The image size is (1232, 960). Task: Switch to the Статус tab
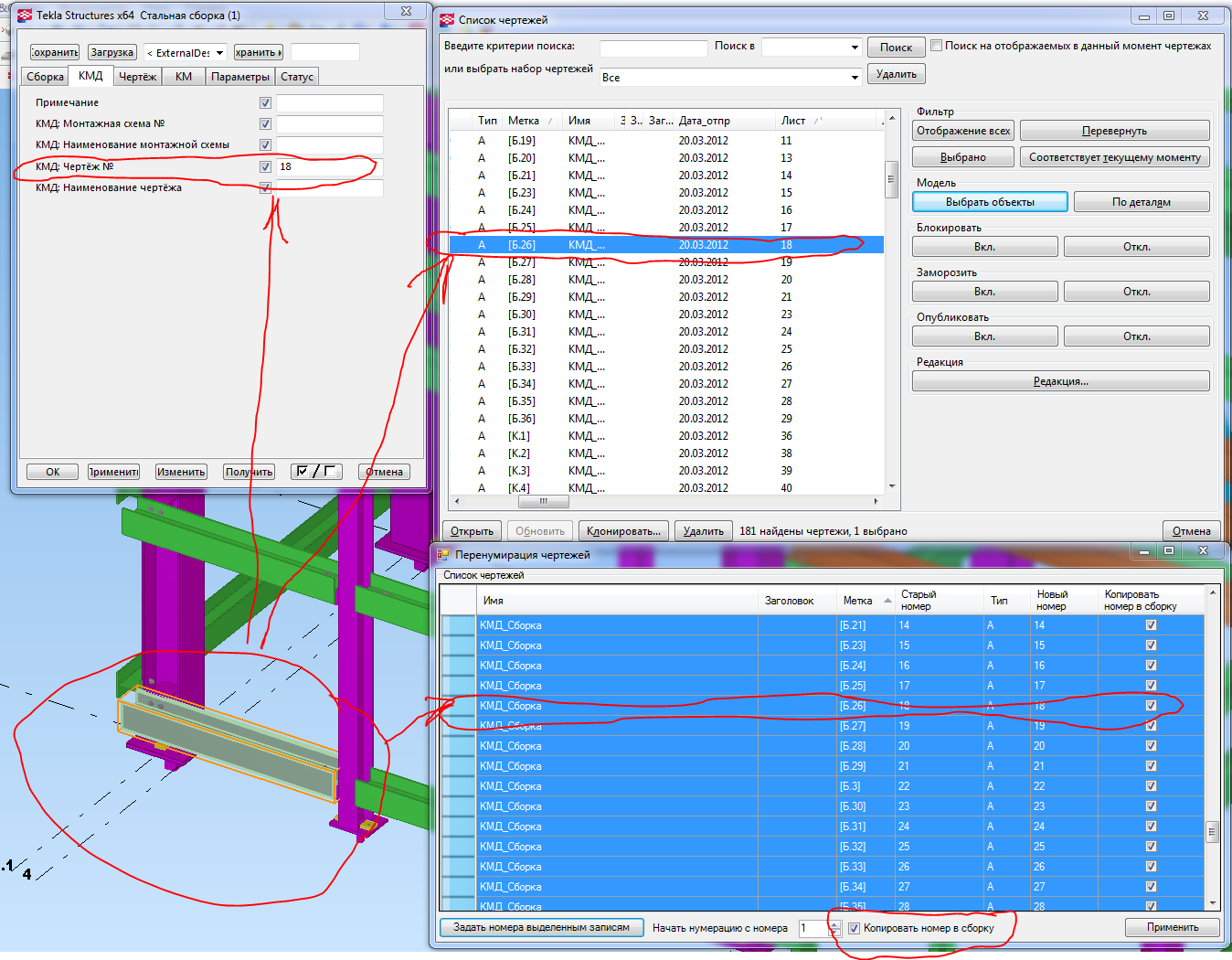pos(297,77)
